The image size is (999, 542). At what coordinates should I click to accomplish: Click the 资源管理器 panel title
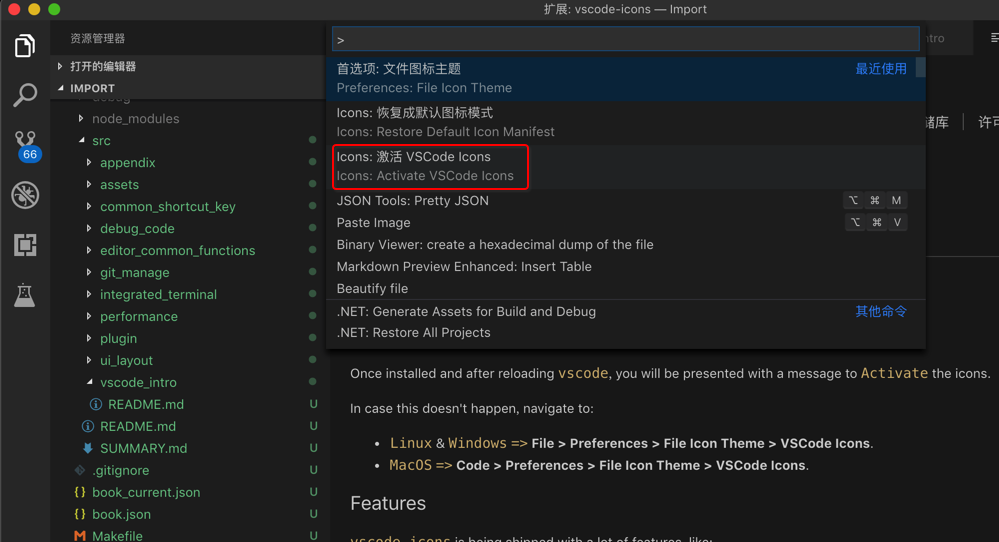tap(97, 39)
